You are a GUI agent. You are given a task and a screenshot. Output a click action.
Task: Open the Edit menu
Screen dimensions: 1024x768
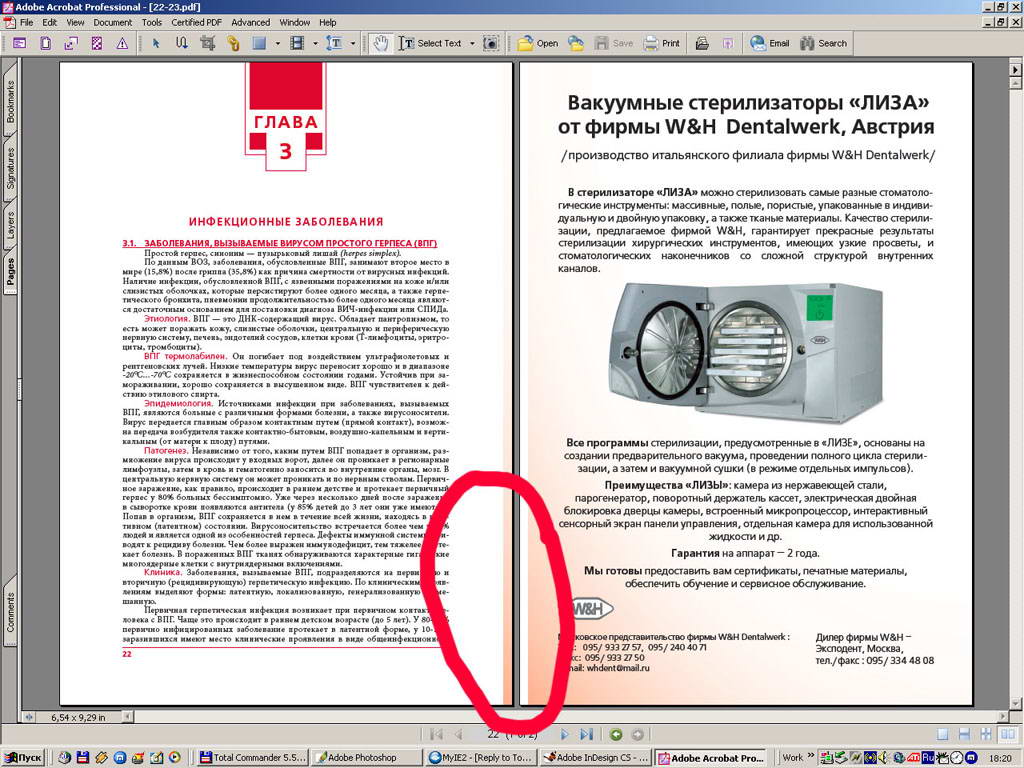[50, 22]
